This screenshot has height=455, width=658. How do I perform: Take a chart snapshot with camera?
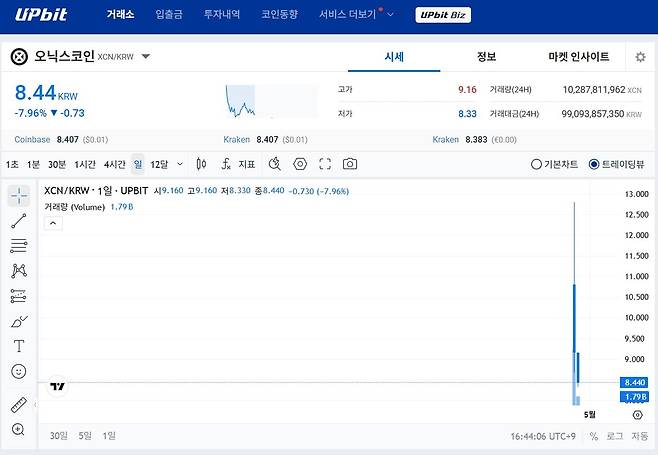point(350,164)
